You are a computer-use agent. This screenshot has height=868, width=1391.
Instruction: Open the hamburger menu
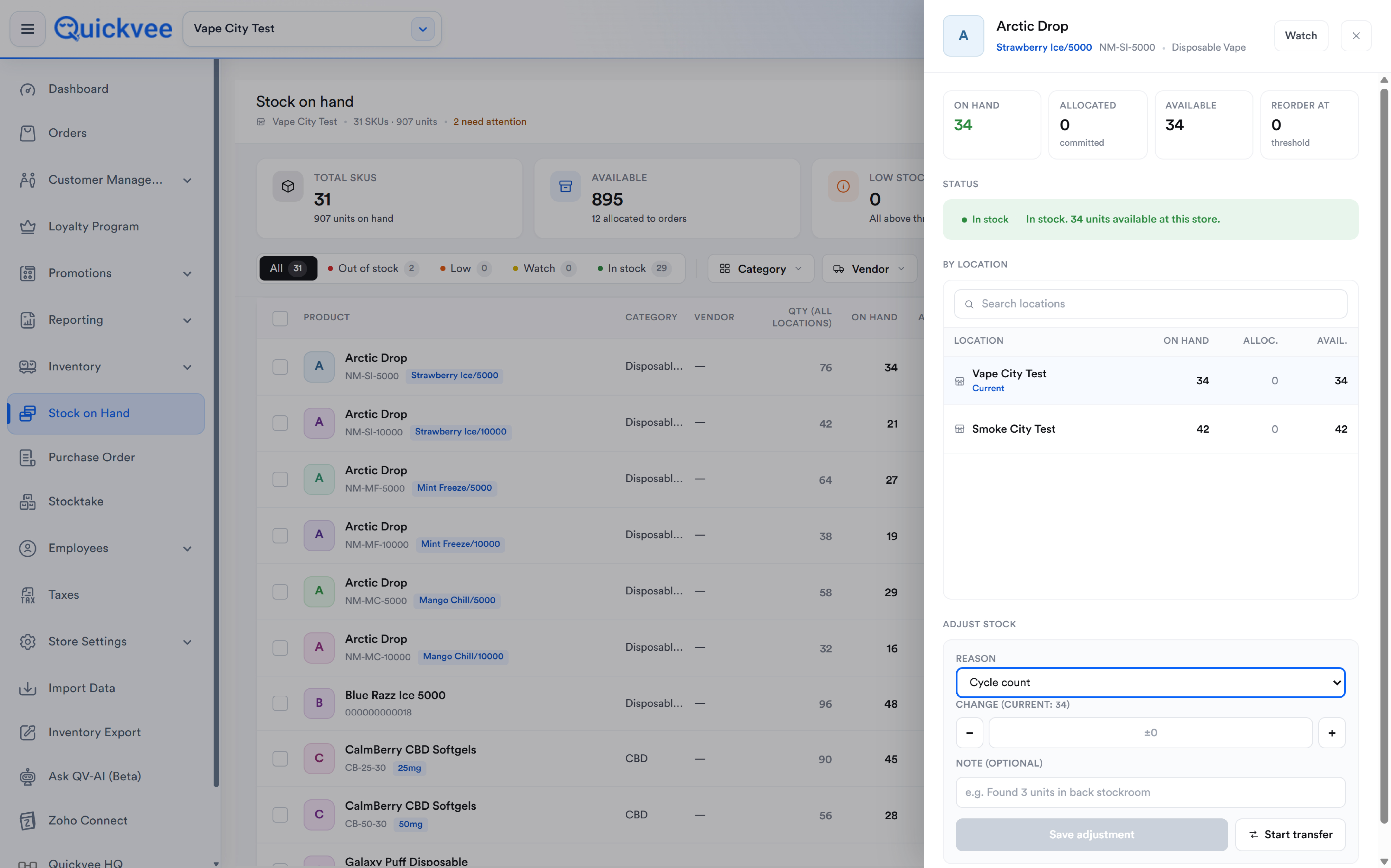point(27,29)
